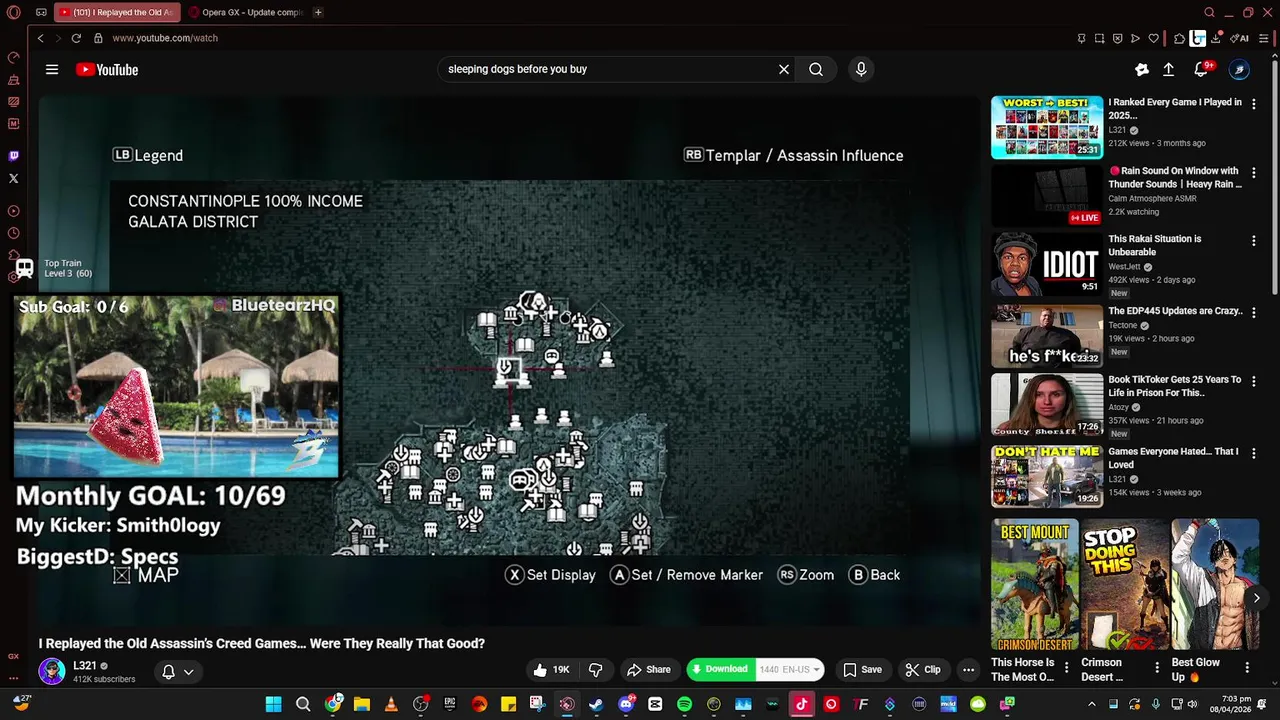The image size is (1280, 720).
Task: Open the YouTube notifications bell
Action: tap(1201, 69)
